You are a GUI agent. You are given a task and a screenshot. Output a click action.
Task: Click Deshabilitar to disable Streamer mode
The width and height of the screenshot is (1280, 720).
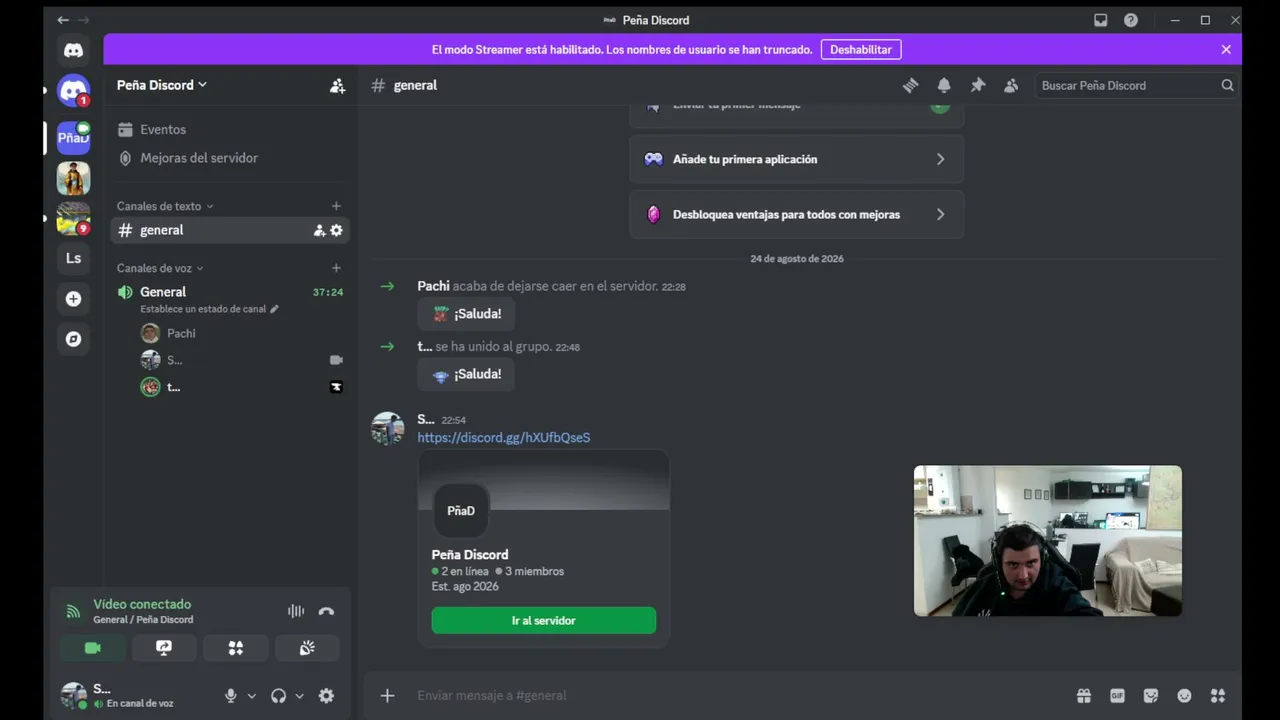(x=861, y=49)
